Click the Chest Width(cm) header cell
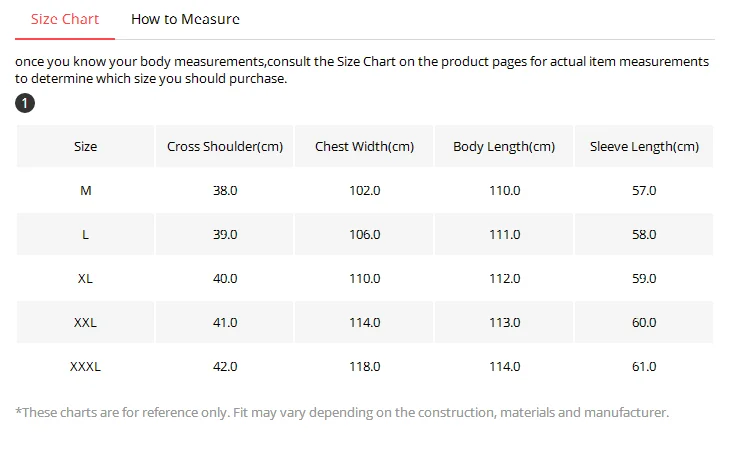The height and width of the screenshot is (461, 740). point(364,146)
